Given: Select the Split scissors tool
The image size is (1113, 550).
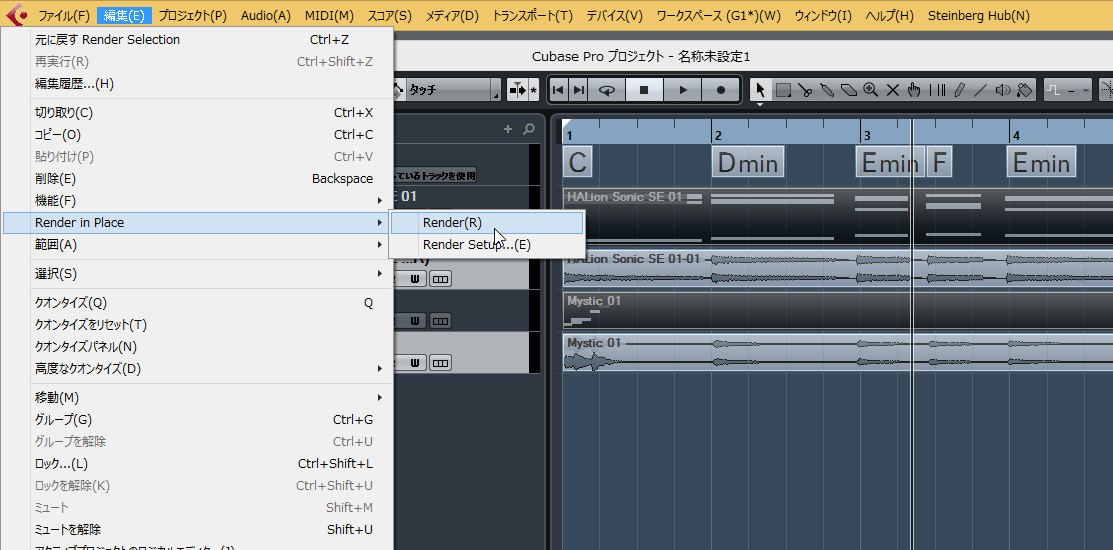Looking at the screenshot, I should point(805,90).
